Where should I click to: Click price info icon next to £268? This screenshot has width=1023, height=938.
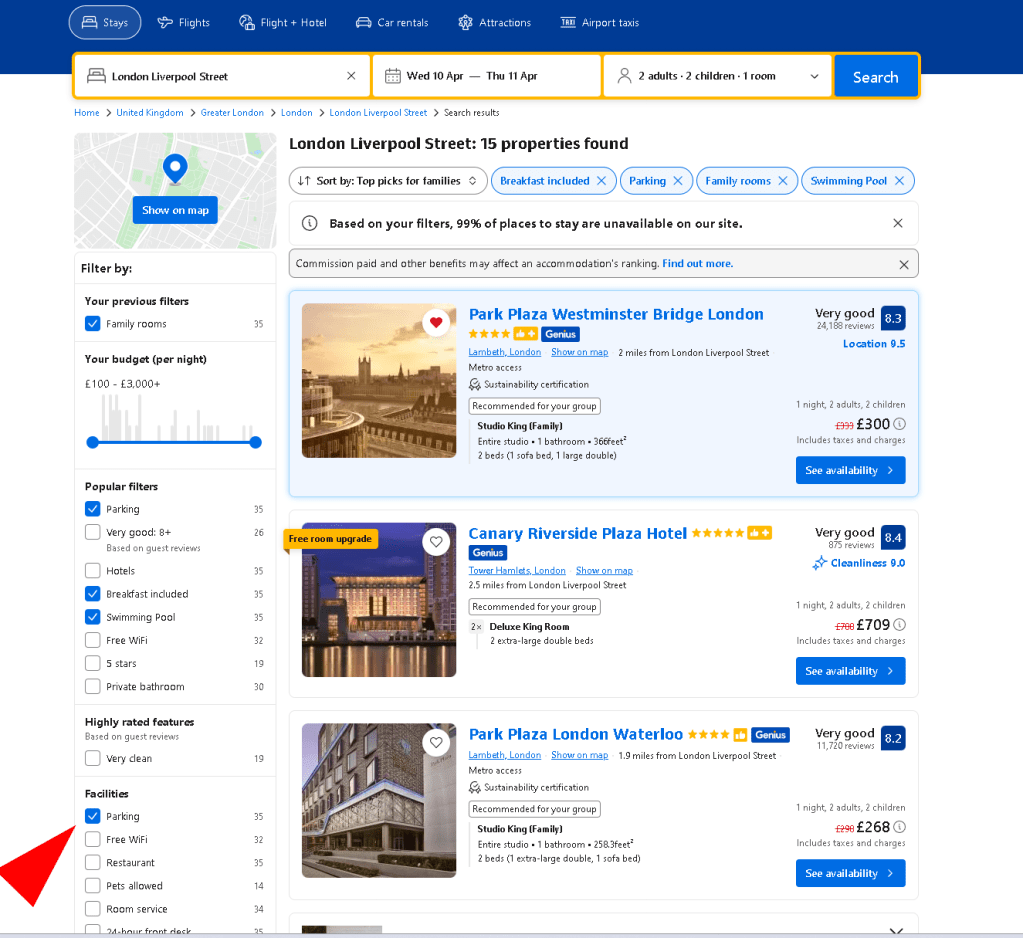pyautogui.click(x=900, y=827)
